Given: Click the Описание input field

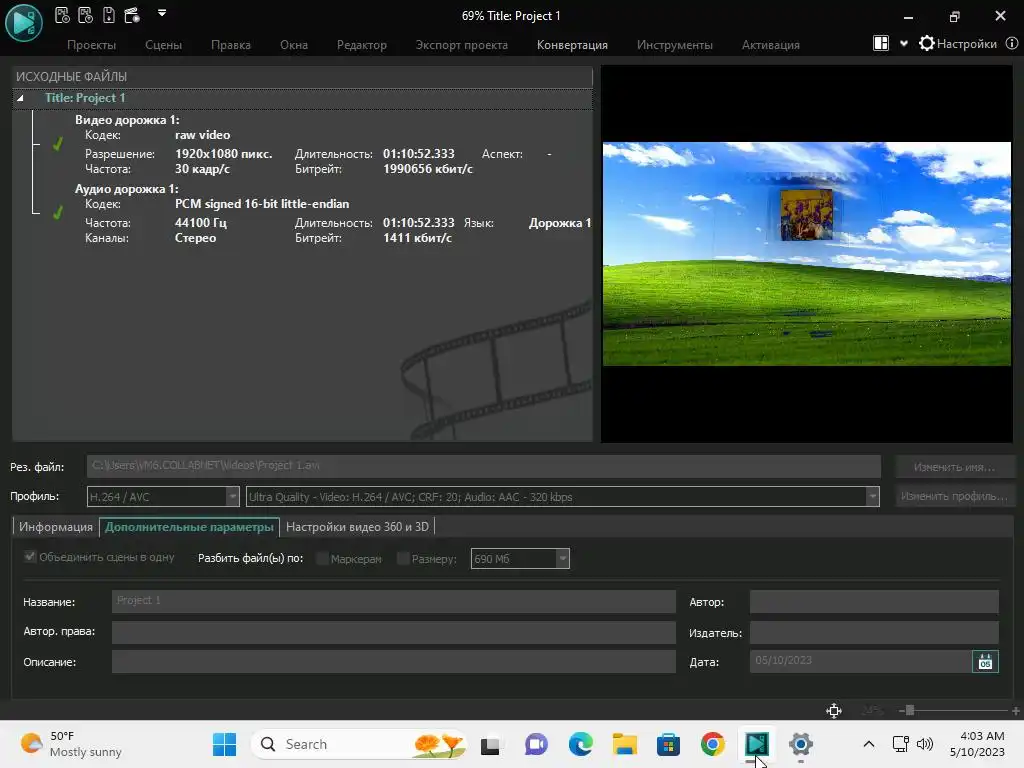Looking at the screenshot, I should [x=394, y=662].
